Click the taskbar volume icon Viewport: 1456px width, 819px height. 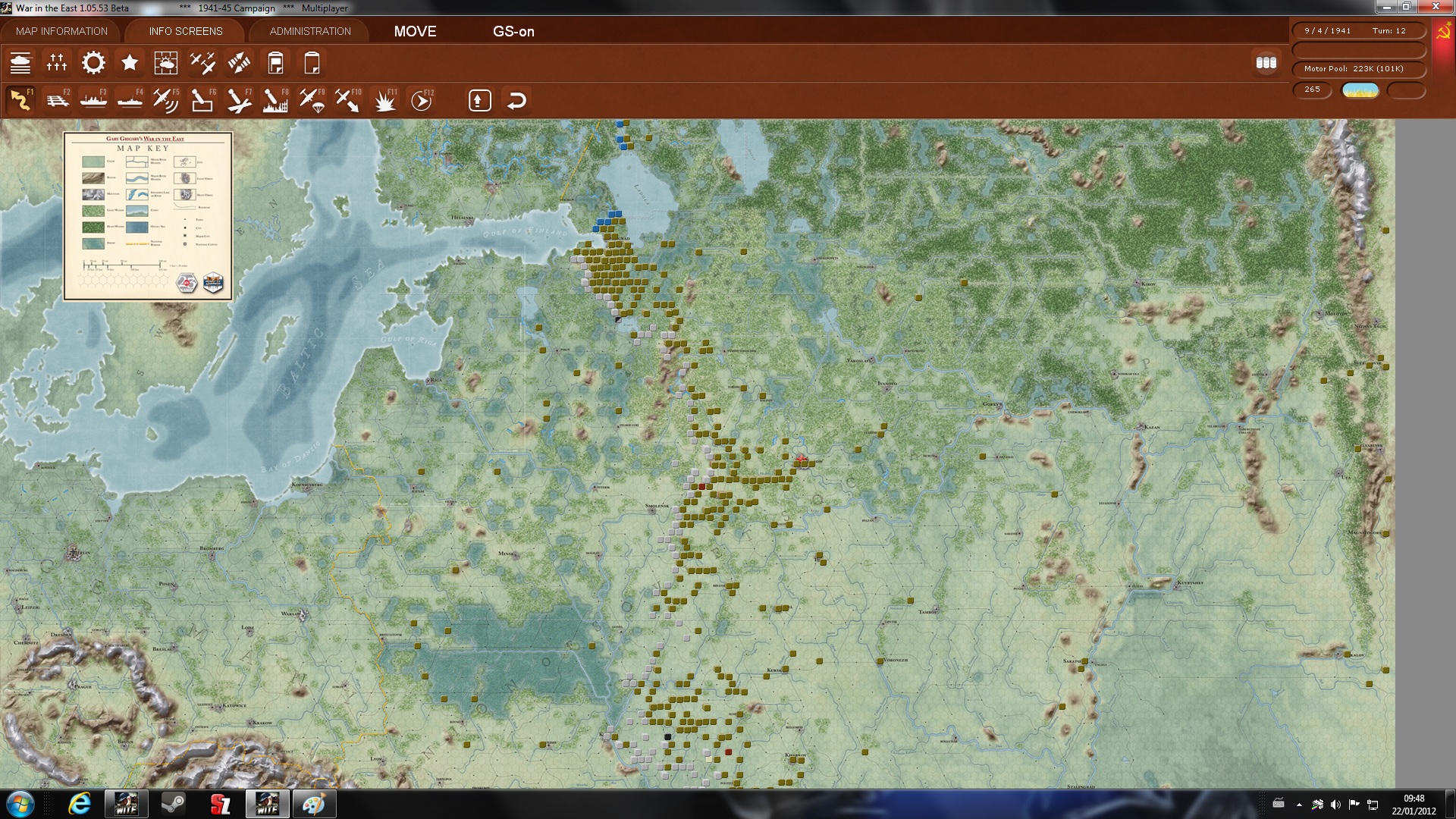tap(1335, 805)
